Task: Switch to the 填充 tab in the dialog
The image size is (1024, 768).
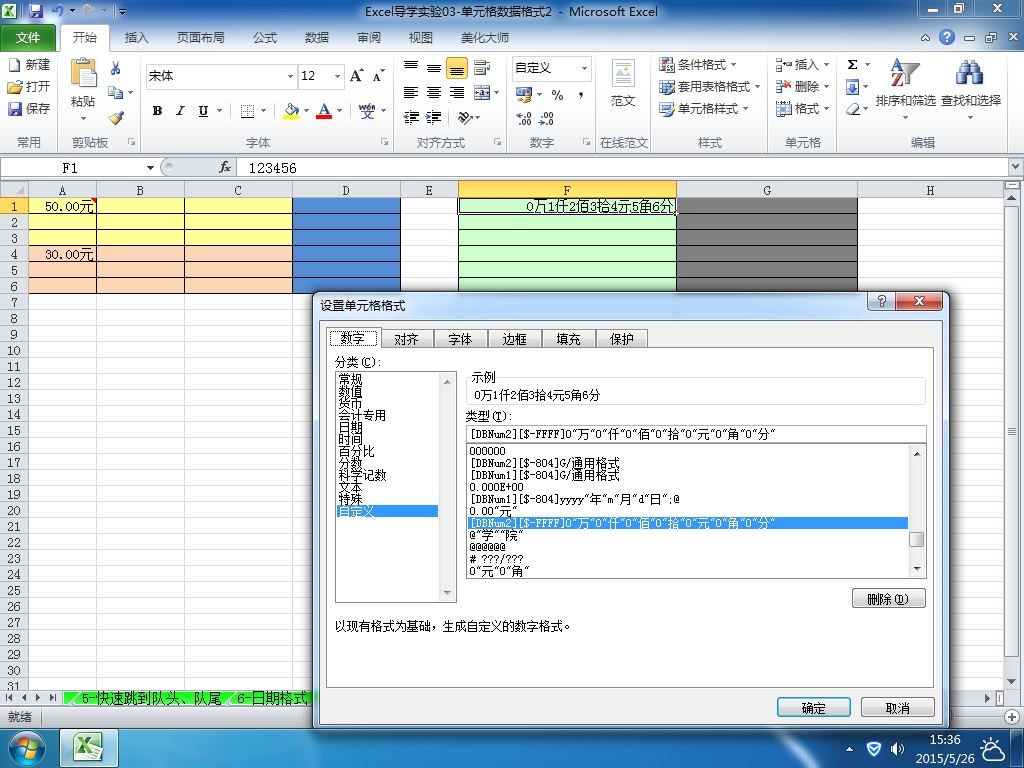Action: pos(568,339)
